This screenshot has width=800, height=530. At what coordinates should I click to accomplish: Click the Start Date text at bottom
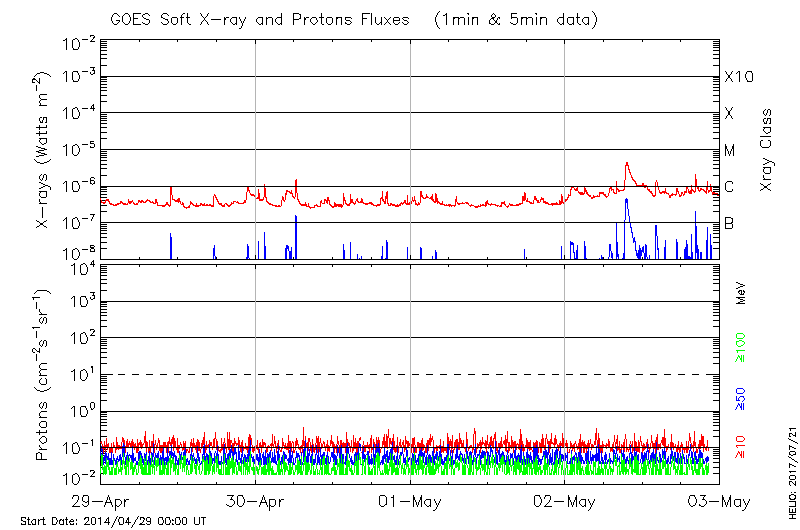coord(113,521)
